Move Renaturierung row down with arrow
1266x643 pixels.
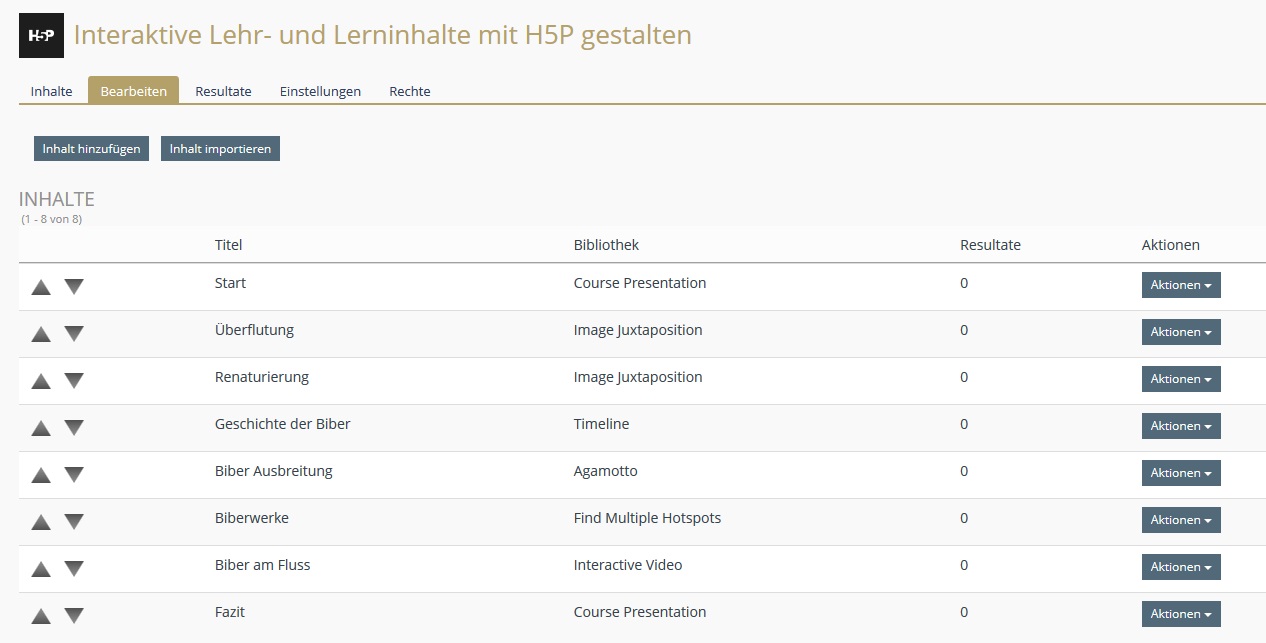coord(74,381)
